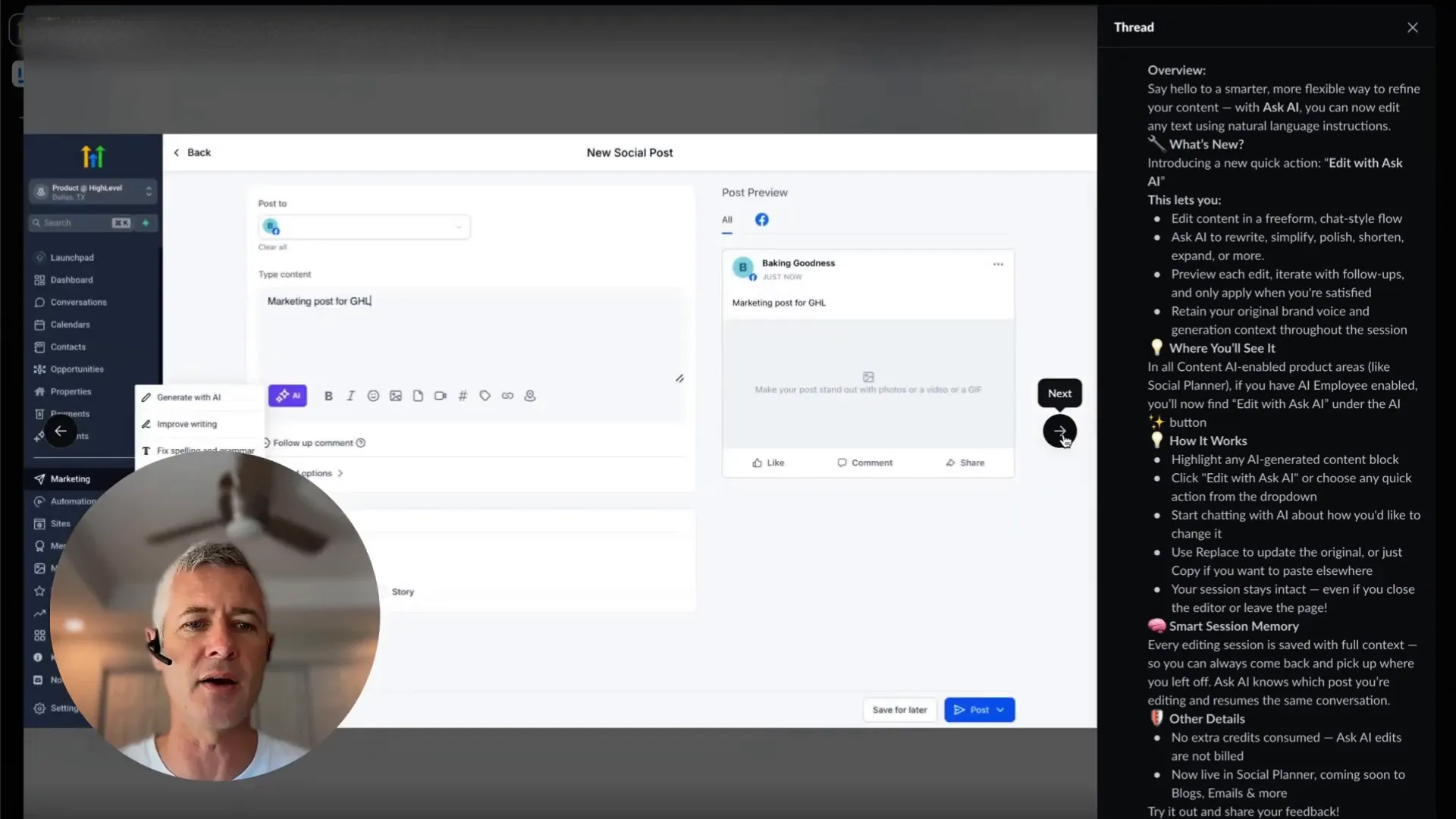Insert a link with chain icon
The height and width of the screenshot is (819, 1456).
(507, 396)
